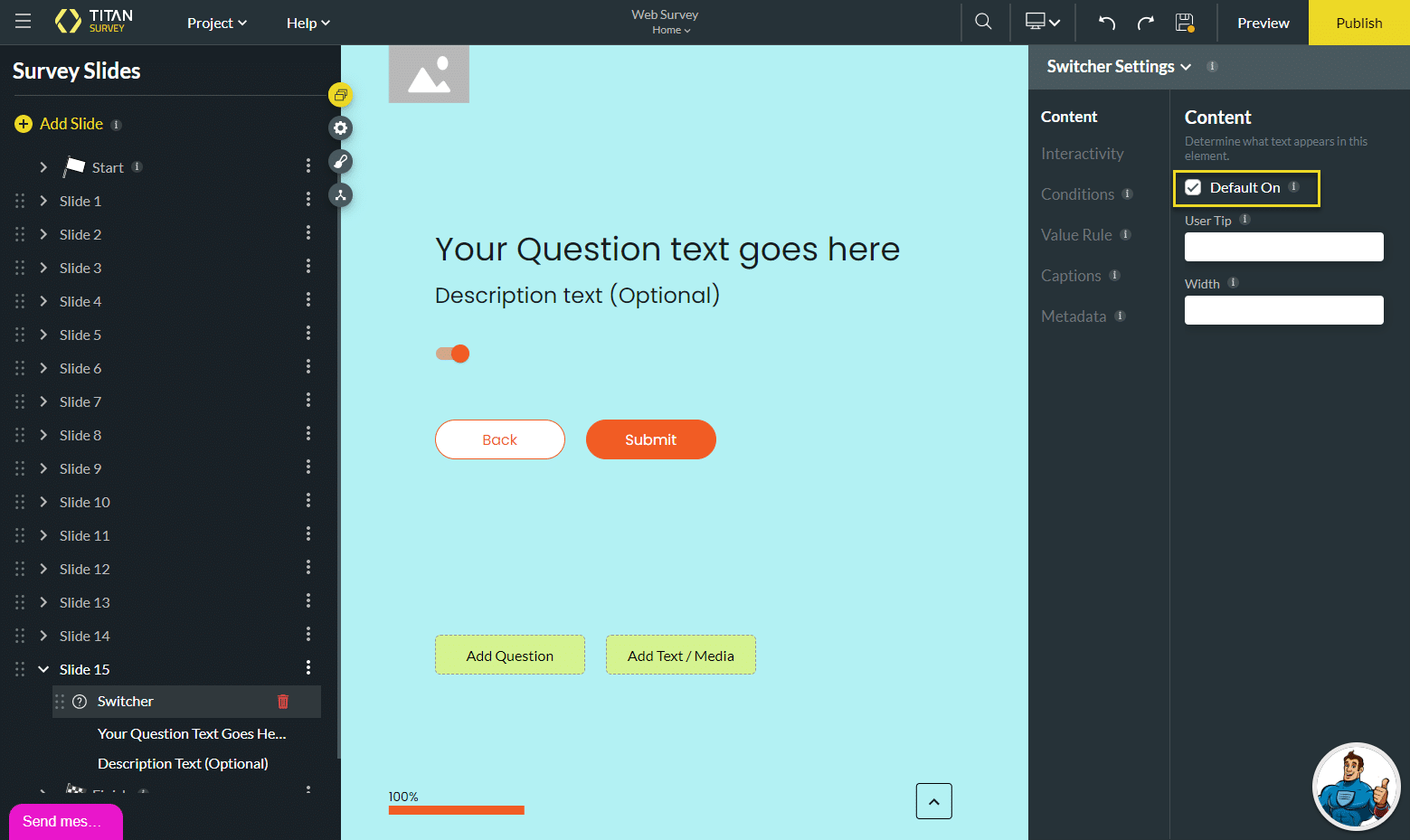Toggle the orange switcher on the slide
Viewport: 1410px width, 840px height.
pyautogui.click(x=451, y=354)
